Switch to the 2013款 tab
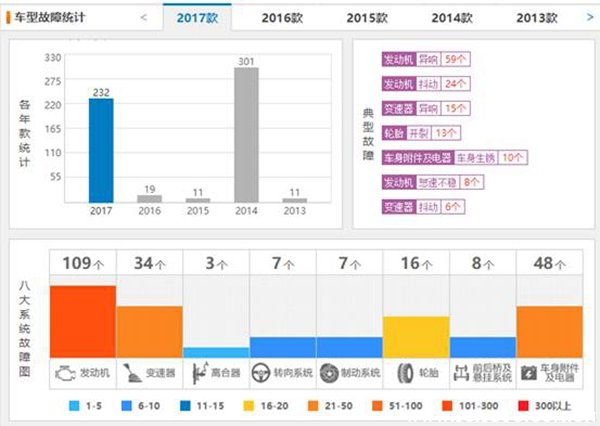 tap(538, 17)
